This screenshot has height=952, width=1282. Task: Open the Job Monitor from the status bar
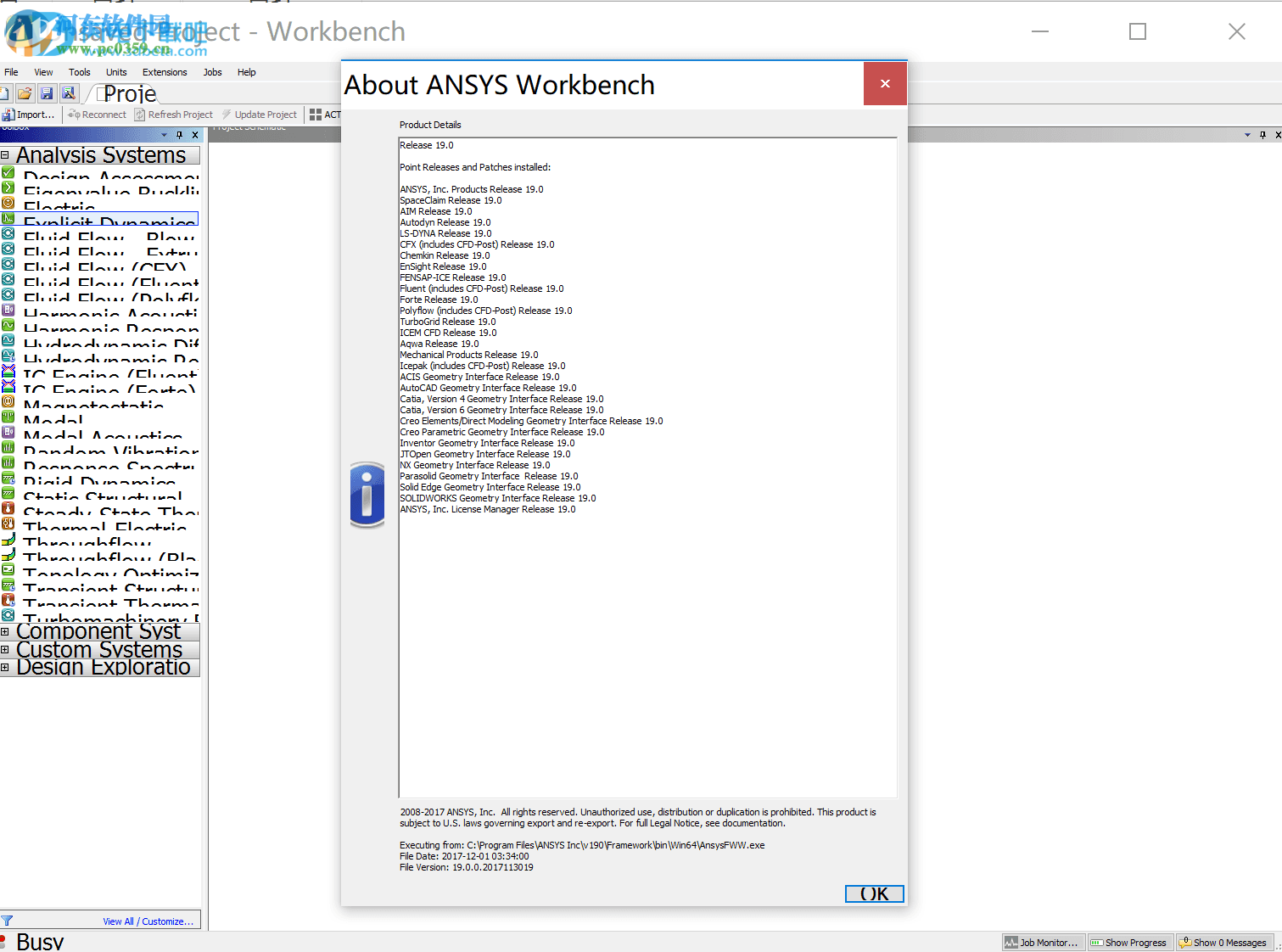(x=1044, y=943)
